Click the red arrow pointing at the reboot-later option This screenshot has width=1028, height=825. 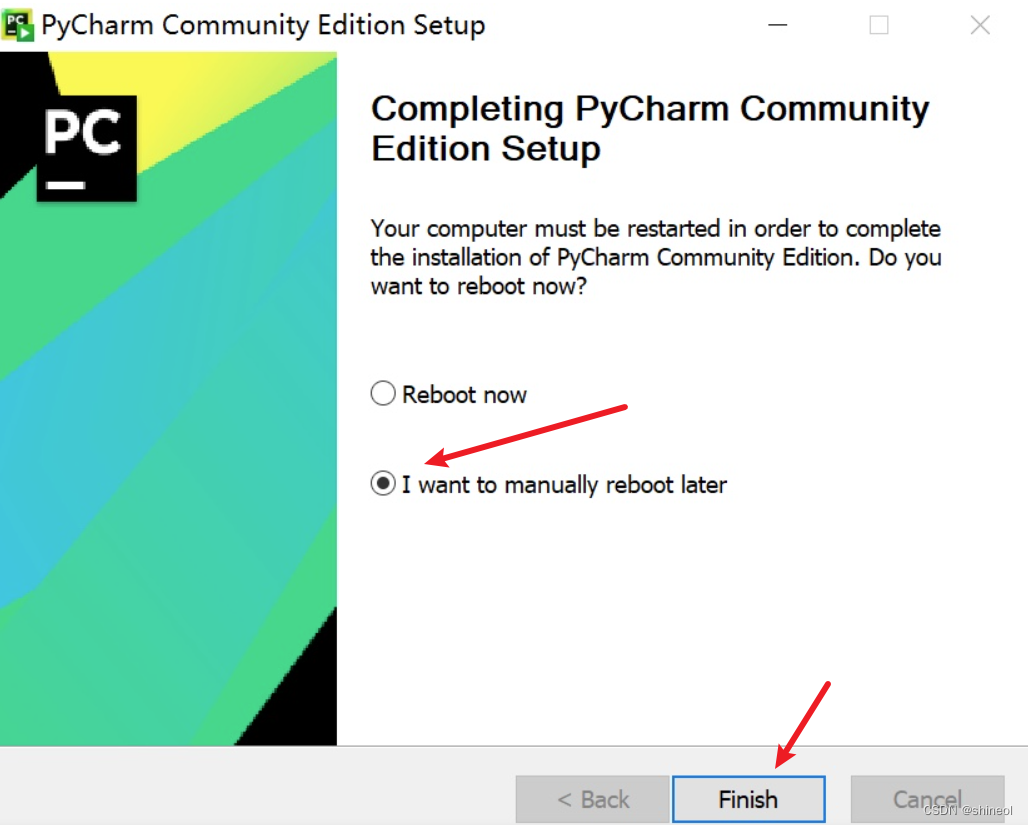click(526, 435)
